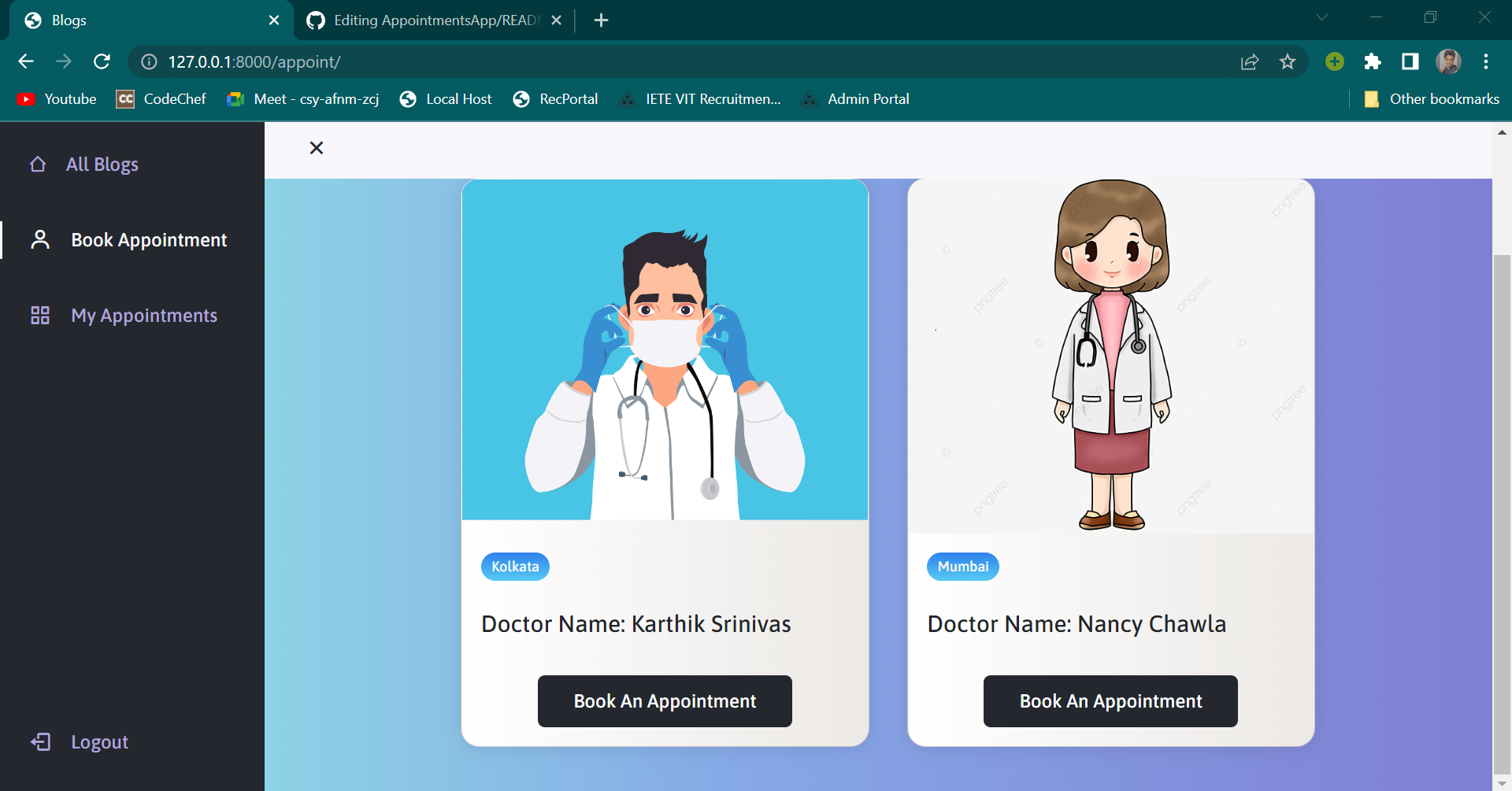Screen dimensions: 1512x791
Task: Click the Book Appointment person icon
Action: point(40,239)
